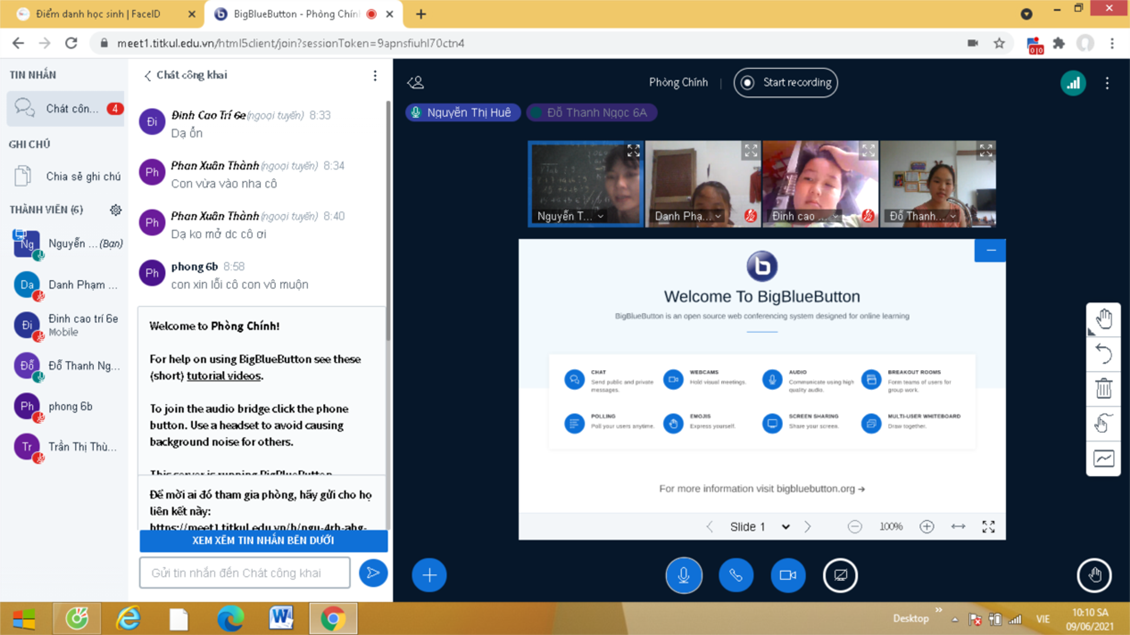Image resolution: width=1130 pixels, height=635 pixels.
Task: Leave audio with the phone button
Action: [736, 575]
